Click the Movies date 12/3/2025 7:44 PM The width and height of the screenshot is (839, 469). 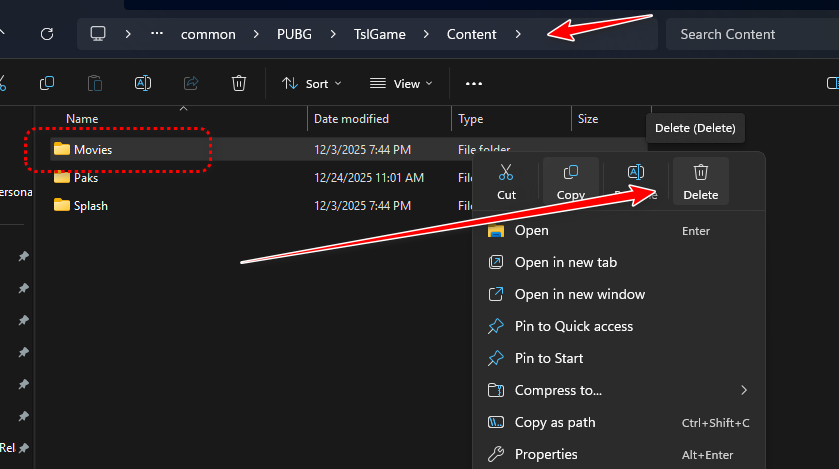pos(362,150)
